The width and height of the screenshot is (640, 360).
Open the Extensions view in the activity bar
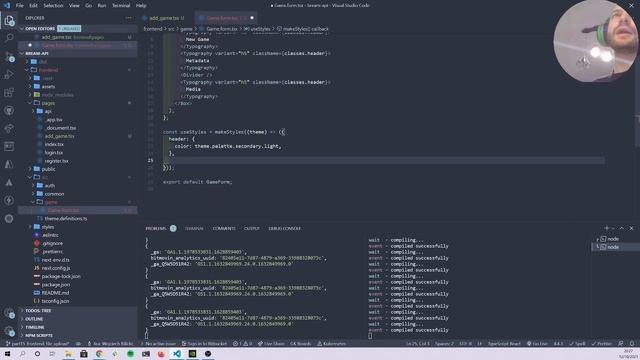[x=9, y=92]
